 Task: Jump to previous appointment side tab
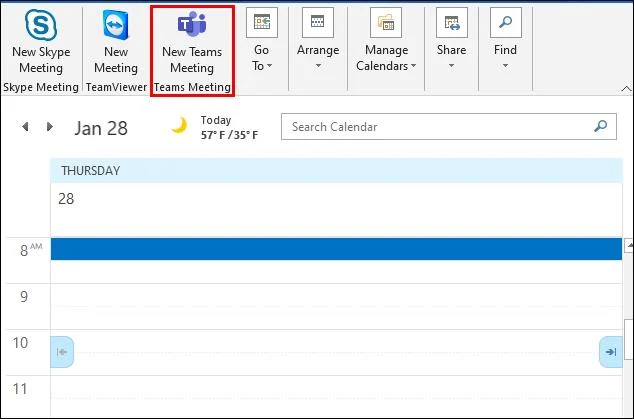62,352
